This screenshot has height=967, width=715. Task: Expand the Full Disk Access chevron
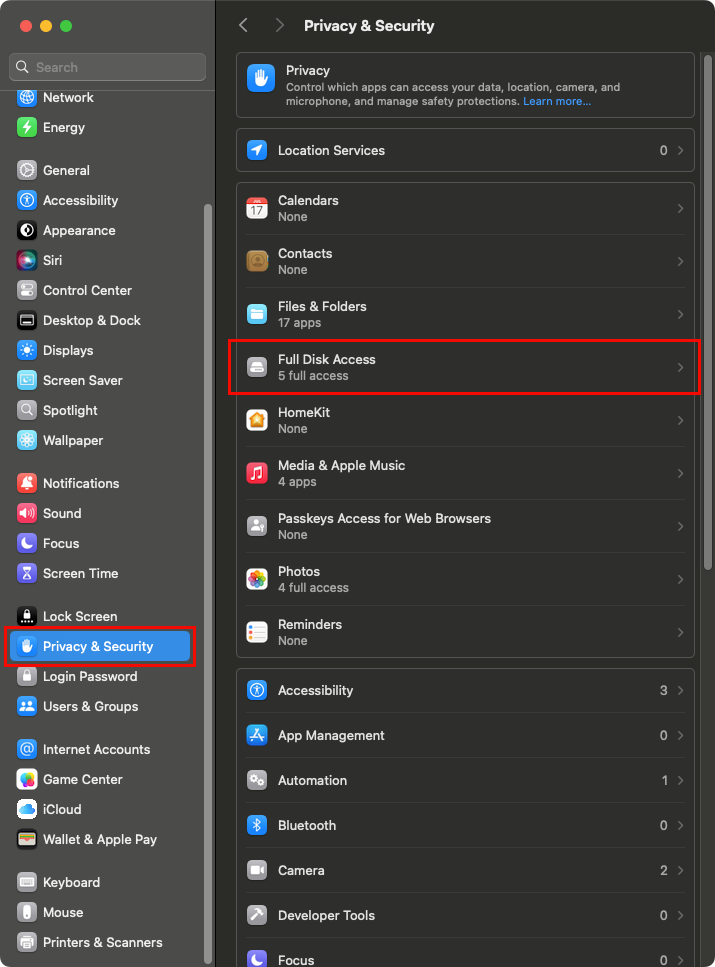[680, 367]
